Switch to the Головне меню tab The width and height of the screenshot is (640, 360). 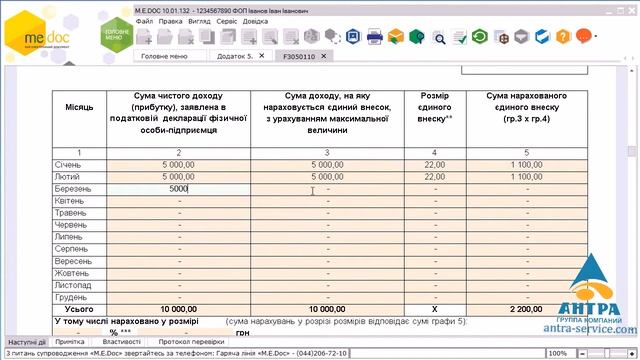click(170, 56)
